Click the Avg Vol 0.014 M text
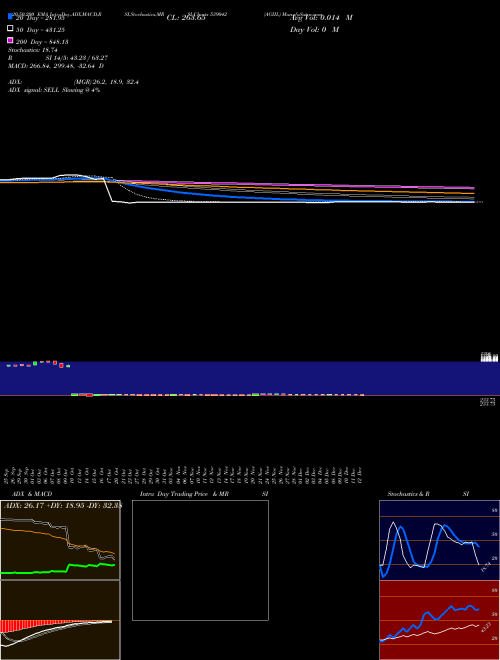This screenshot has height=660, width=500. pyautogui.click(x=321, y=18)
